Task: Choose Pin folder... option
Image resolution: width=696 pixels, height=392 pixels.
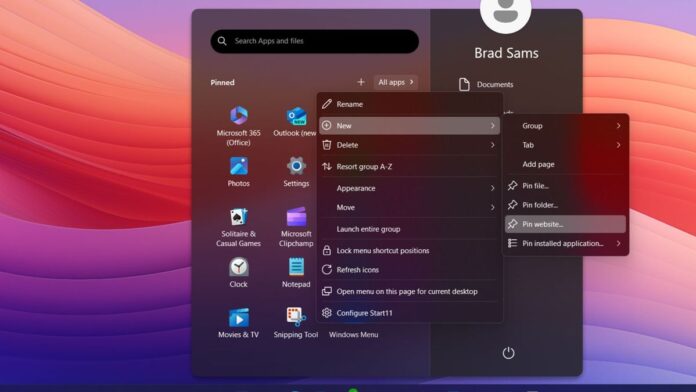Action: point(566,205)
